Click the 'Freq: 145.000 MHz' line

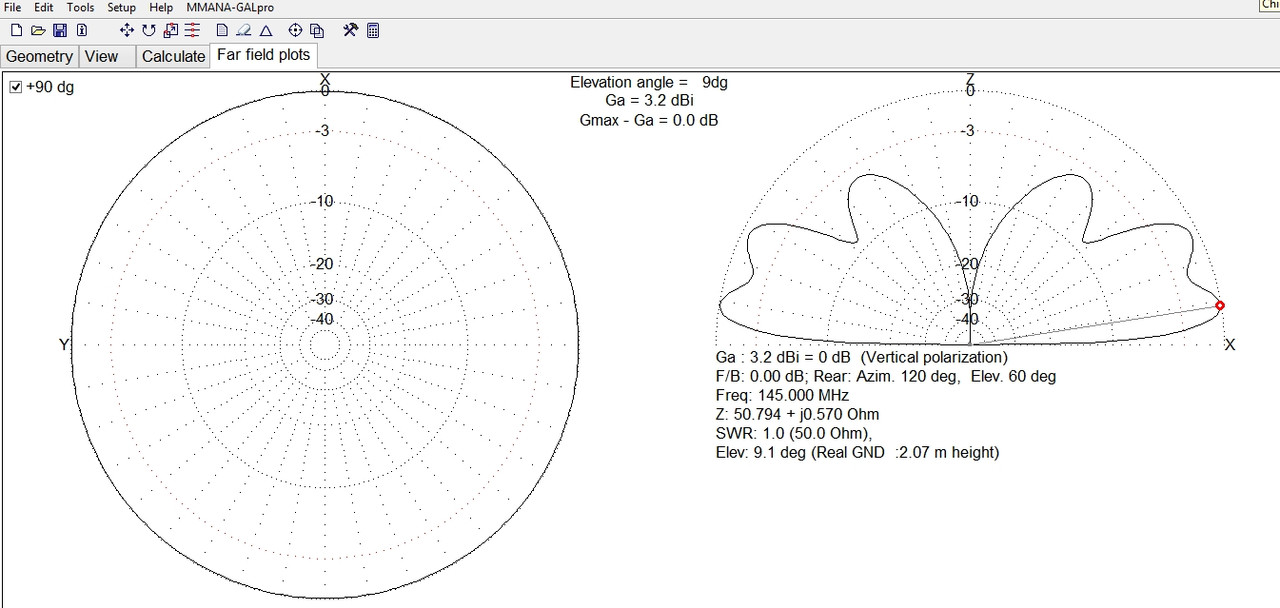pos(782,395)
